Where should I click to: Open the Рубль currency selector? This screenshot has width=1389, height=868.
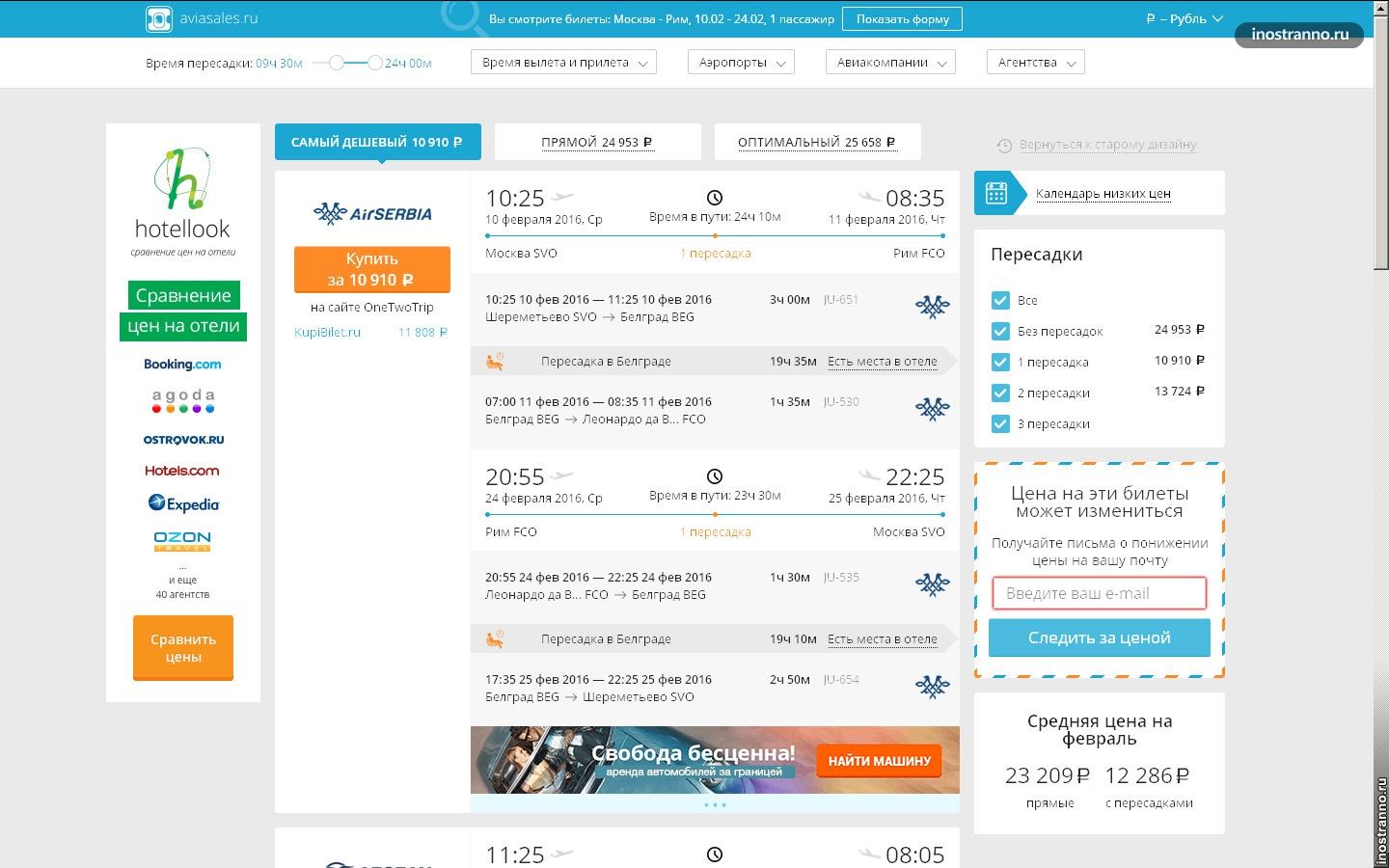coord(1184,18)
